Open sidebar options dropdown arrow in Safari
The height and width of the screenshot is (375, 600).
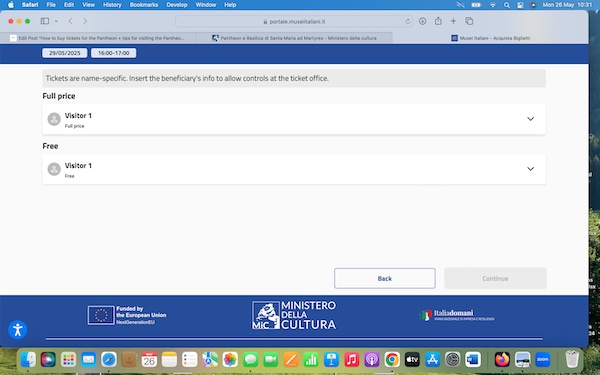click(56, 21)
